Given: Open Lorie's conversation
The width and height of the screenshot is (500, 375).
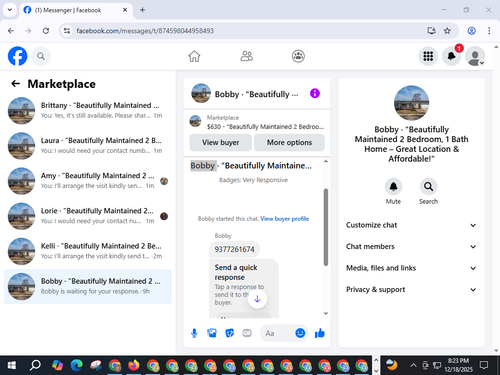Looking at the screenshot, I should pos(88,216).
